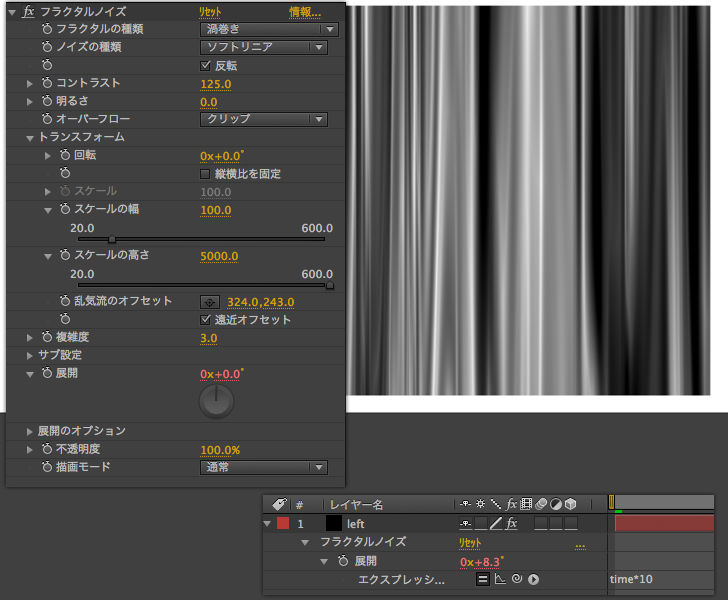The width and height of the screenshot is (728, 600).
Task: Toggle the 明るさ stopwatch icon
Action: click(47, 101)
